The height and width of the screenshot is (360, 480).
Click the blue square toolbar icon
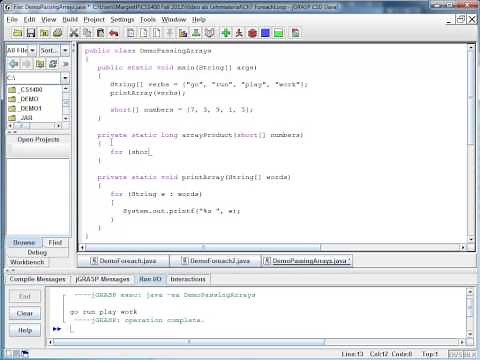pyautogui.click(x=265, y=33)
